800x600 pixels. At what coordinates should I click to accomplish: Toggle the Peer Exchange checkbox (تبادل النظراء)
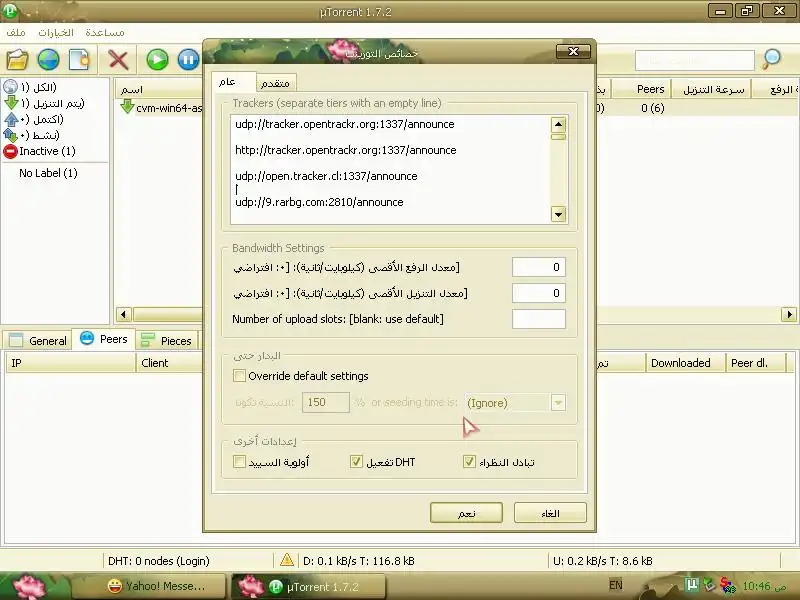(x=469, y=462)
